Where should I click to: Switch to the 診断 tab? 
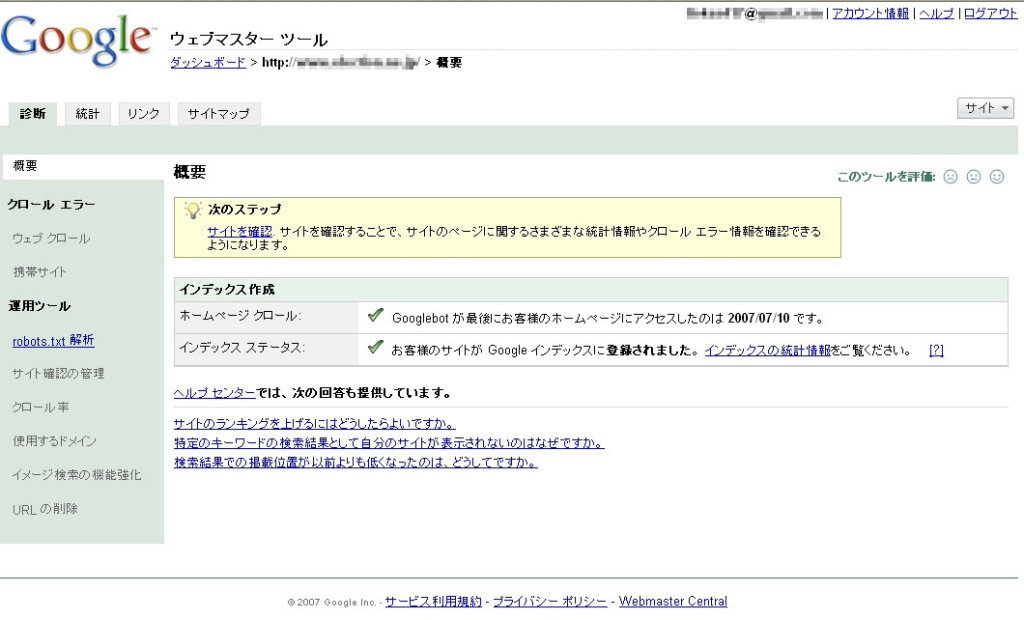[x=33, y=114]
